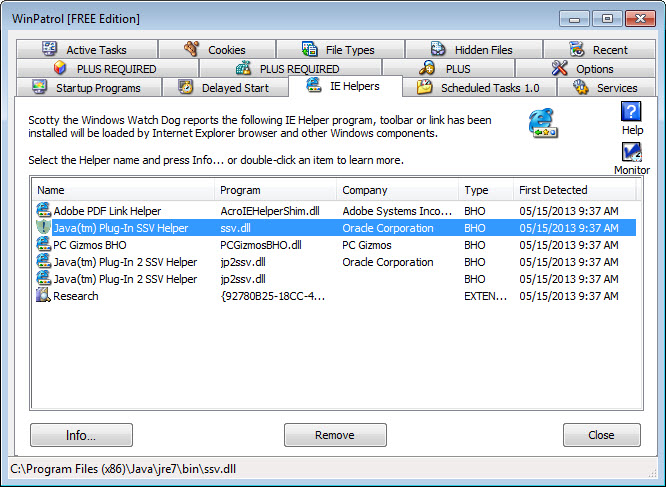
Task: Click the PC Gizmos BHO row icon
Action: (x=43, y=244)
